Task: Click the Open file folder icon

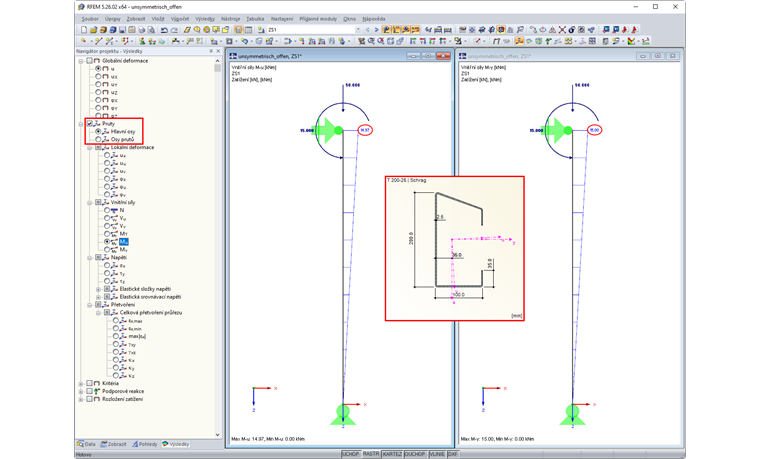Action: click(x=94, y=30)
